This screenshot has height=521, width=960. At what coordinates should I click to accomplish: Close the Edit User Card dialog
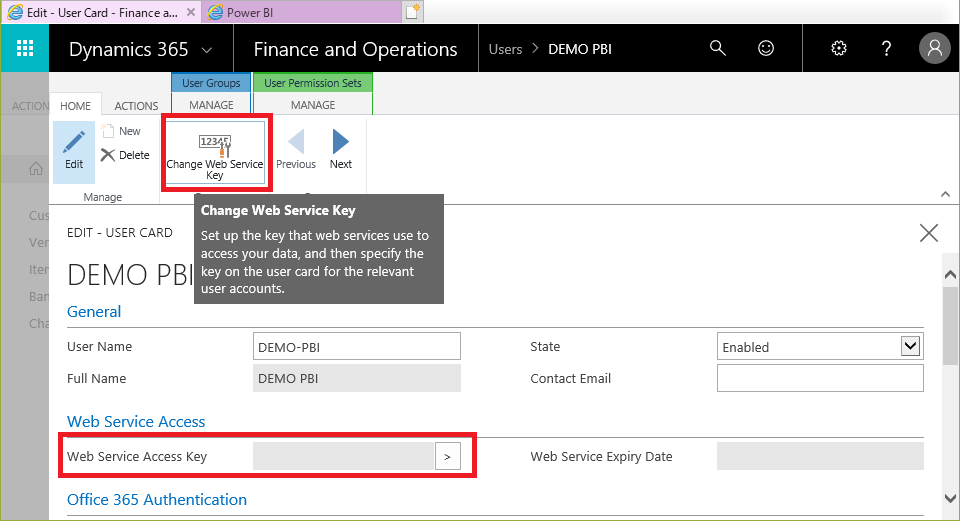929,233
